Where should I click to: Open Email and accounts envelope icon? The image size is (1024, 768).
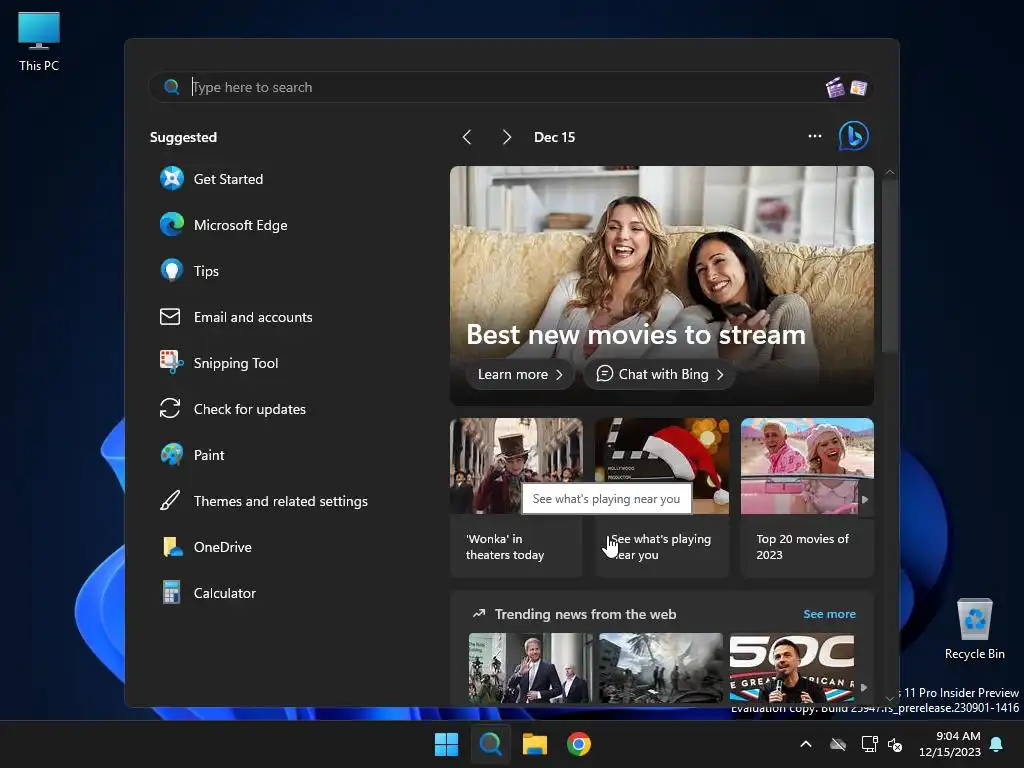coord(170,317)
